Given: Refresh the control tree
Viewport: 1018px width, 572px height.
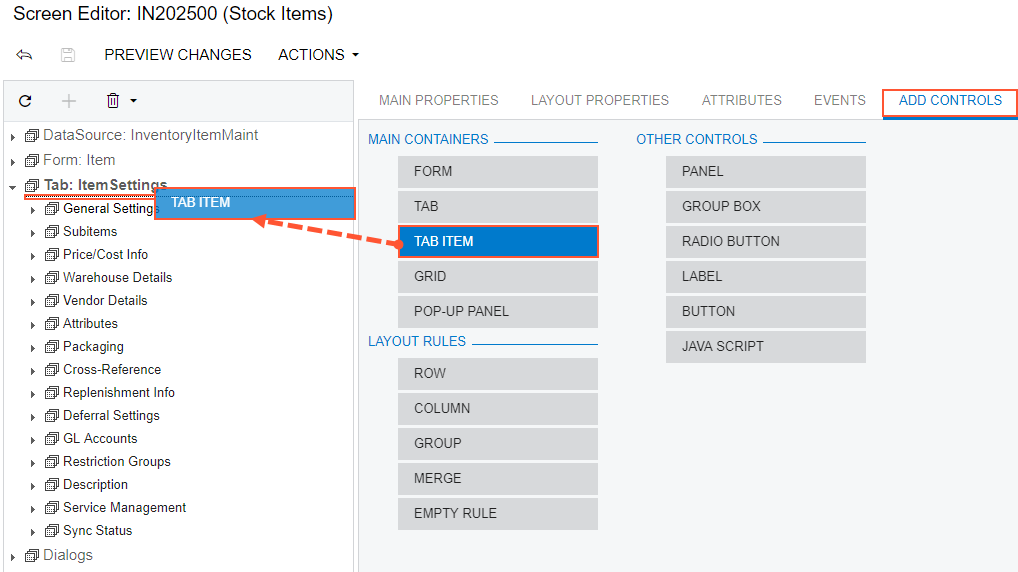Looking at the screenshot, I should coord(25,101).
